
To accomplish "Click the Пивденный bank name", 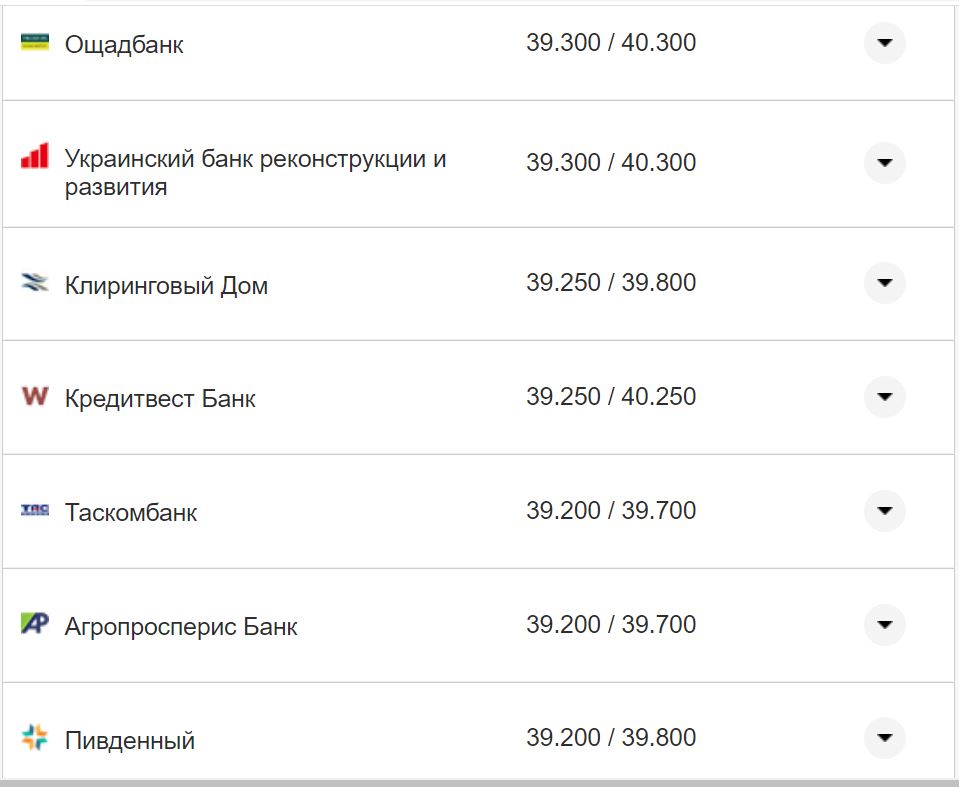I will [129, 738].
